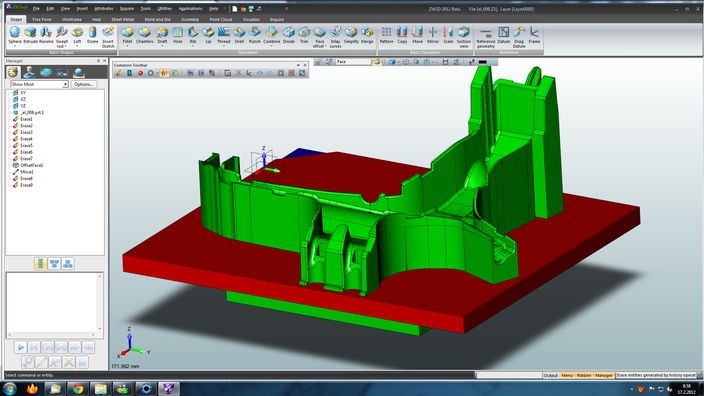Select the Divide operation
The image size is (704, 396).
click(289, 35)
